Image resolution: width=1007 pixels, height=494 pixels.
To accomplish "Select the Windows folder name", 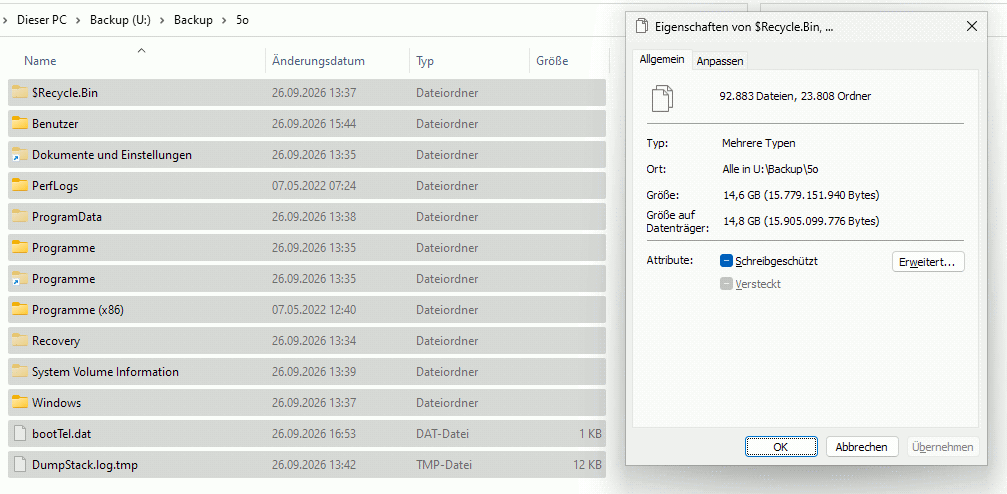I will (57, 403).
